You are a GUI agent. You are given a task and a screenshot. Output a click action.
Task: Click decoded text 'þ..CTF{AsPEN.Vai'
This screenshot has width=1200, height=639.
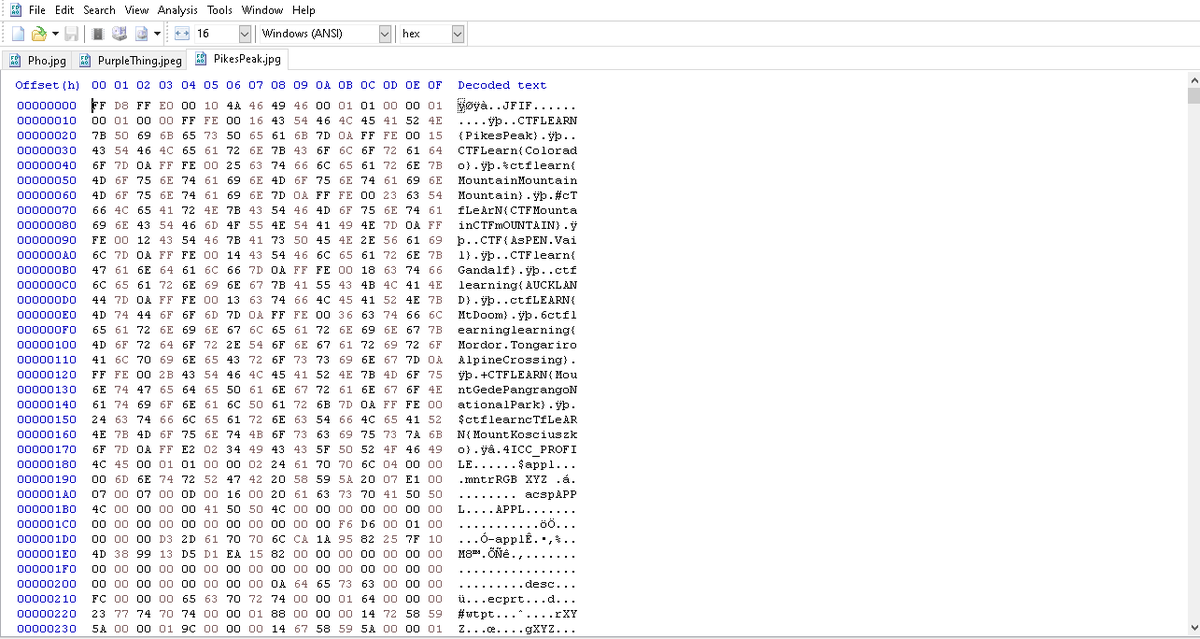517,240
